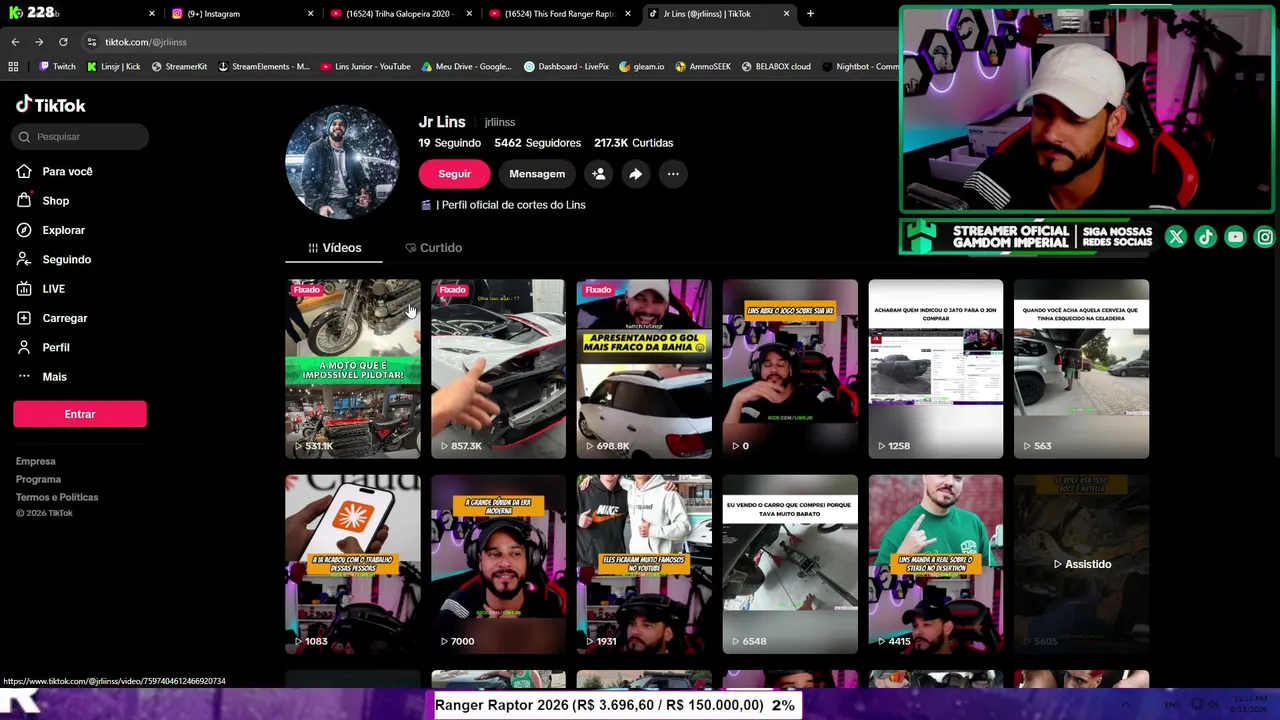Open the 'Gol mais fraco da Bahia' video
Viewport: 1280px width, 720px height.
pyautogui.click(x=644, y=369)
